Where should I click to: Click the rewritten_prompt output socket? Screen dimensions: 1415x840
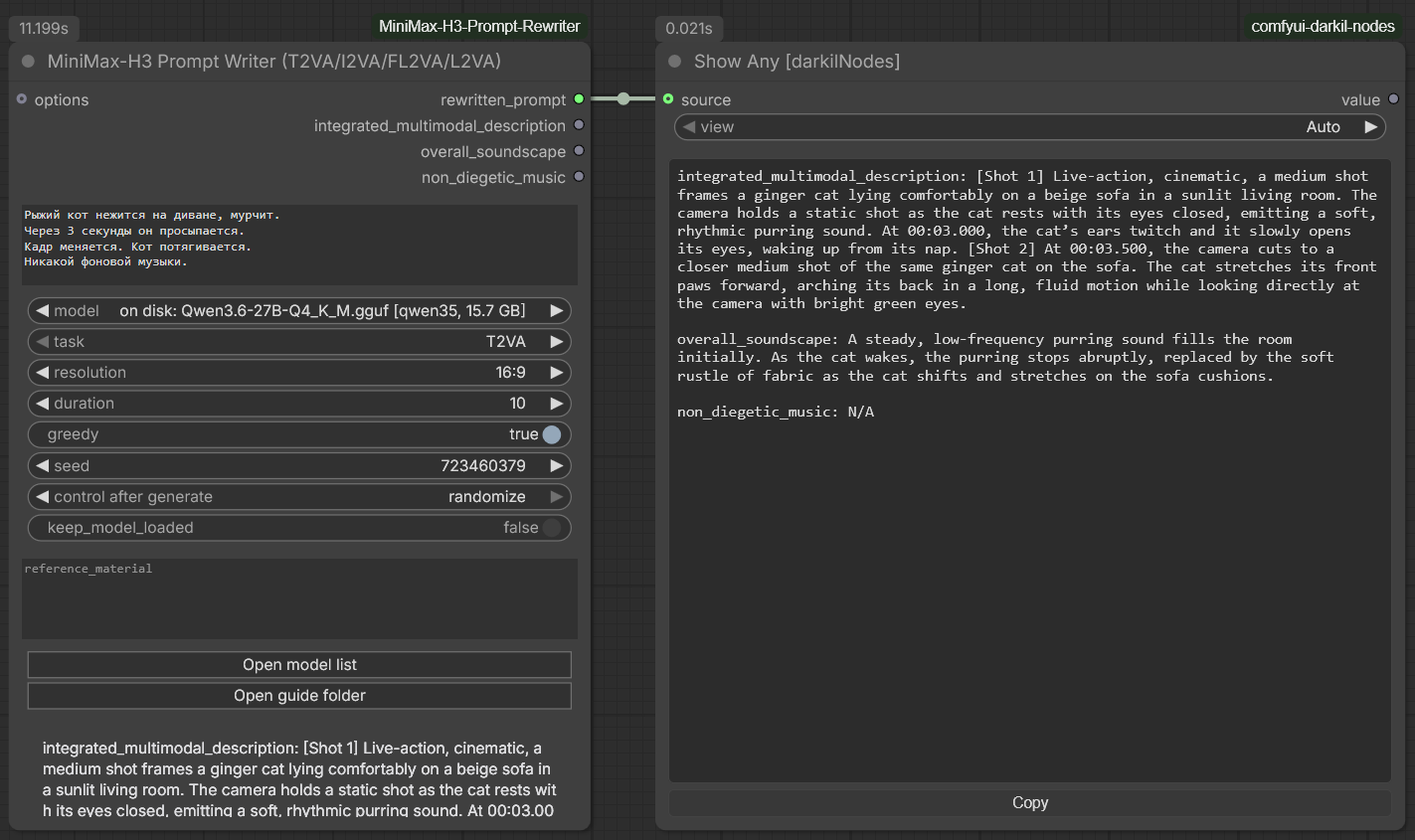pyautogui.click(x=579, y=99)
